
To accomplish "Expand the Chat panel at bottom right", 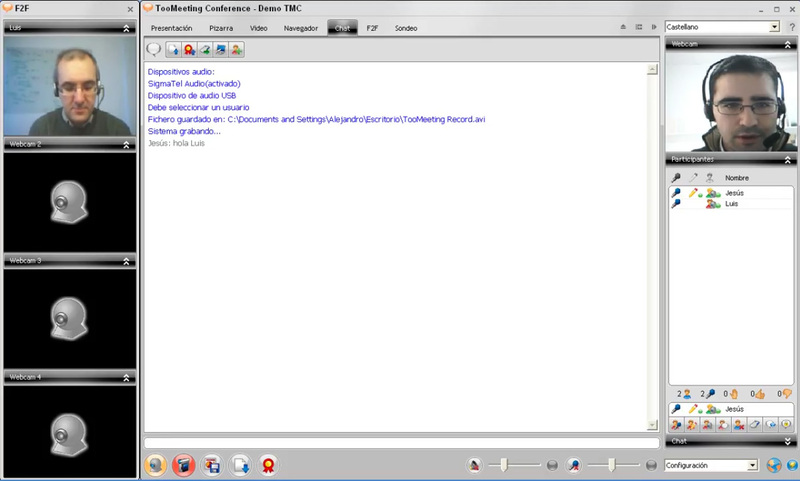I will (x=788, y=441).
